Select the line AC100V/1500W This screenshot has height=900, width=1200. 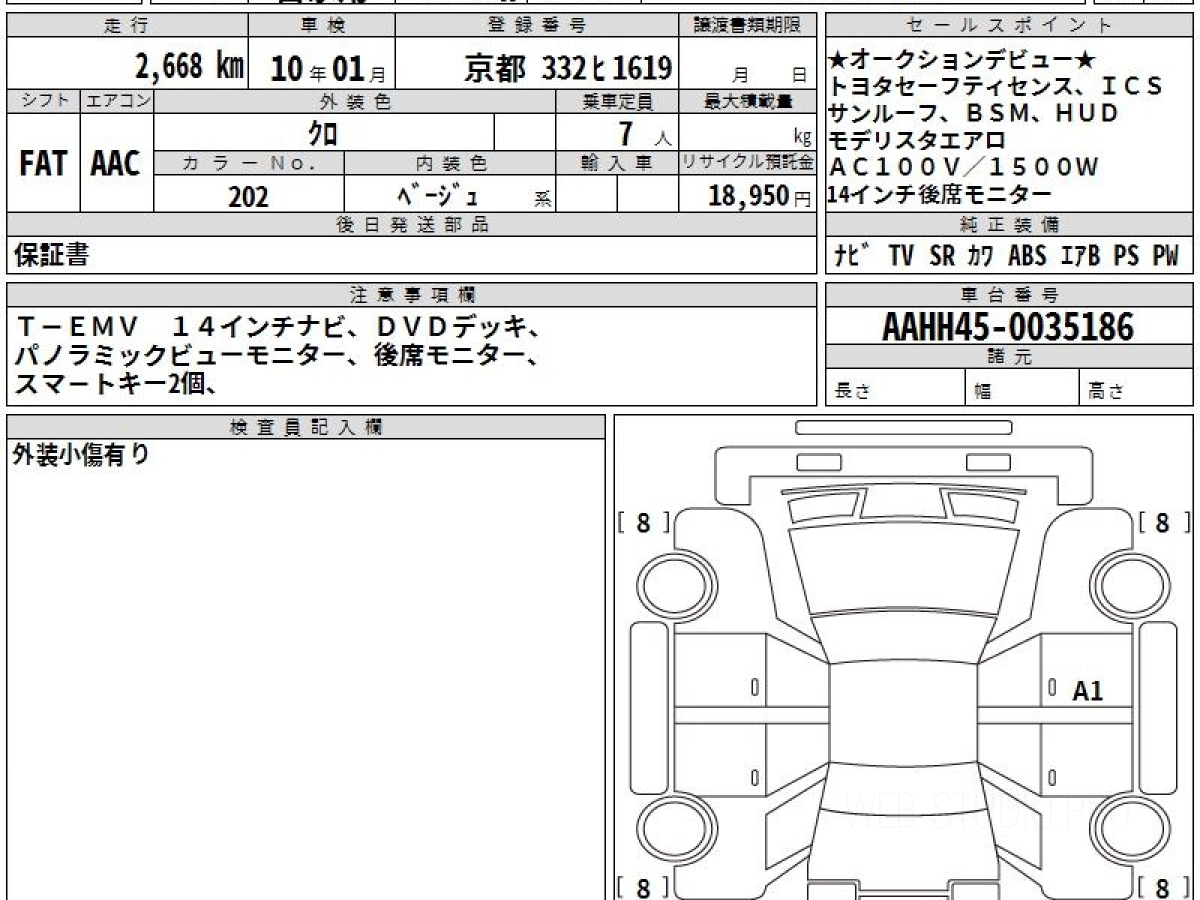pyautogui.click(x=964, y=167)
